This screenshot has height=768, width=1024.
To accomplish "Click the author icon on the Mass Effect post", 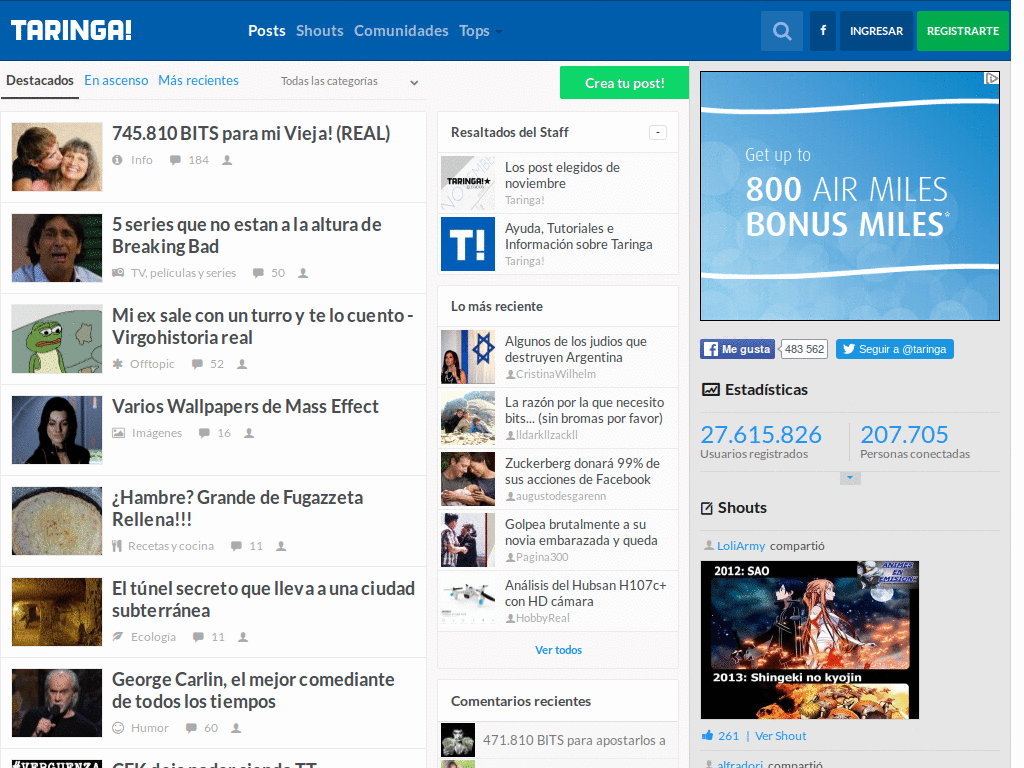I will click(249, 433).
